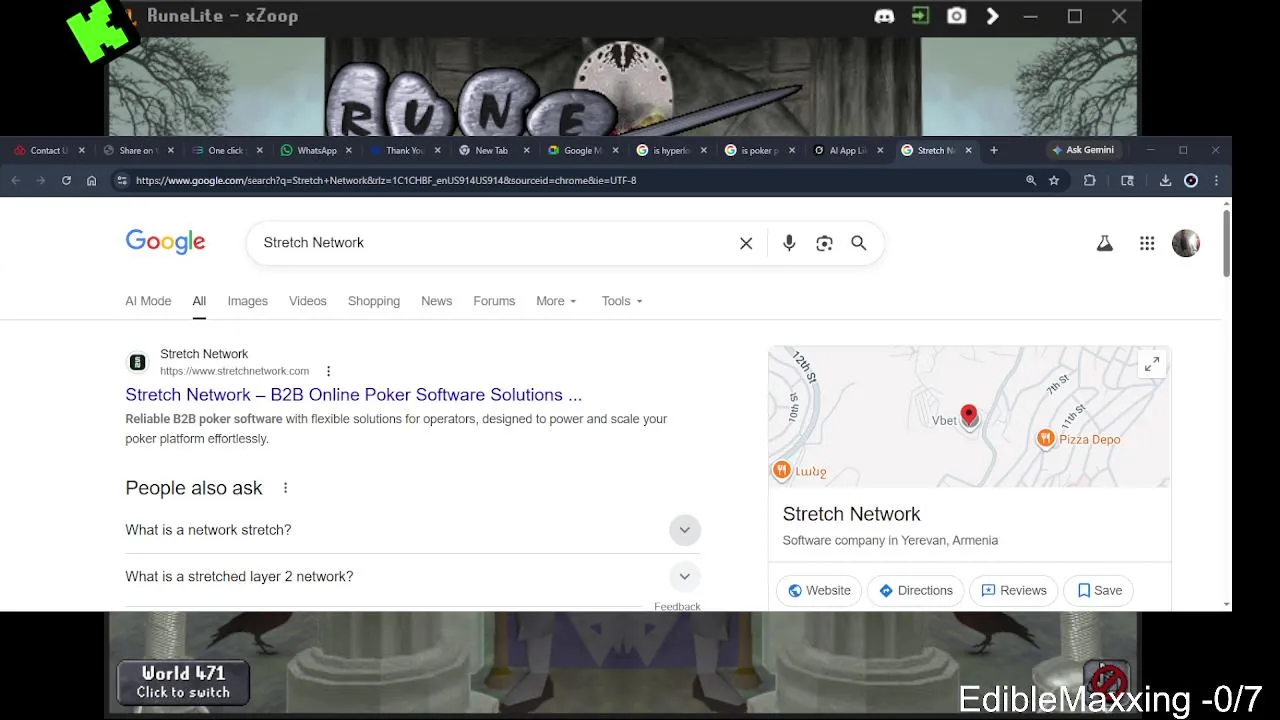This screenshot has height=720, width=1280.
Task: Open Google account profile picture
Action: click(x=1186, y=243)
